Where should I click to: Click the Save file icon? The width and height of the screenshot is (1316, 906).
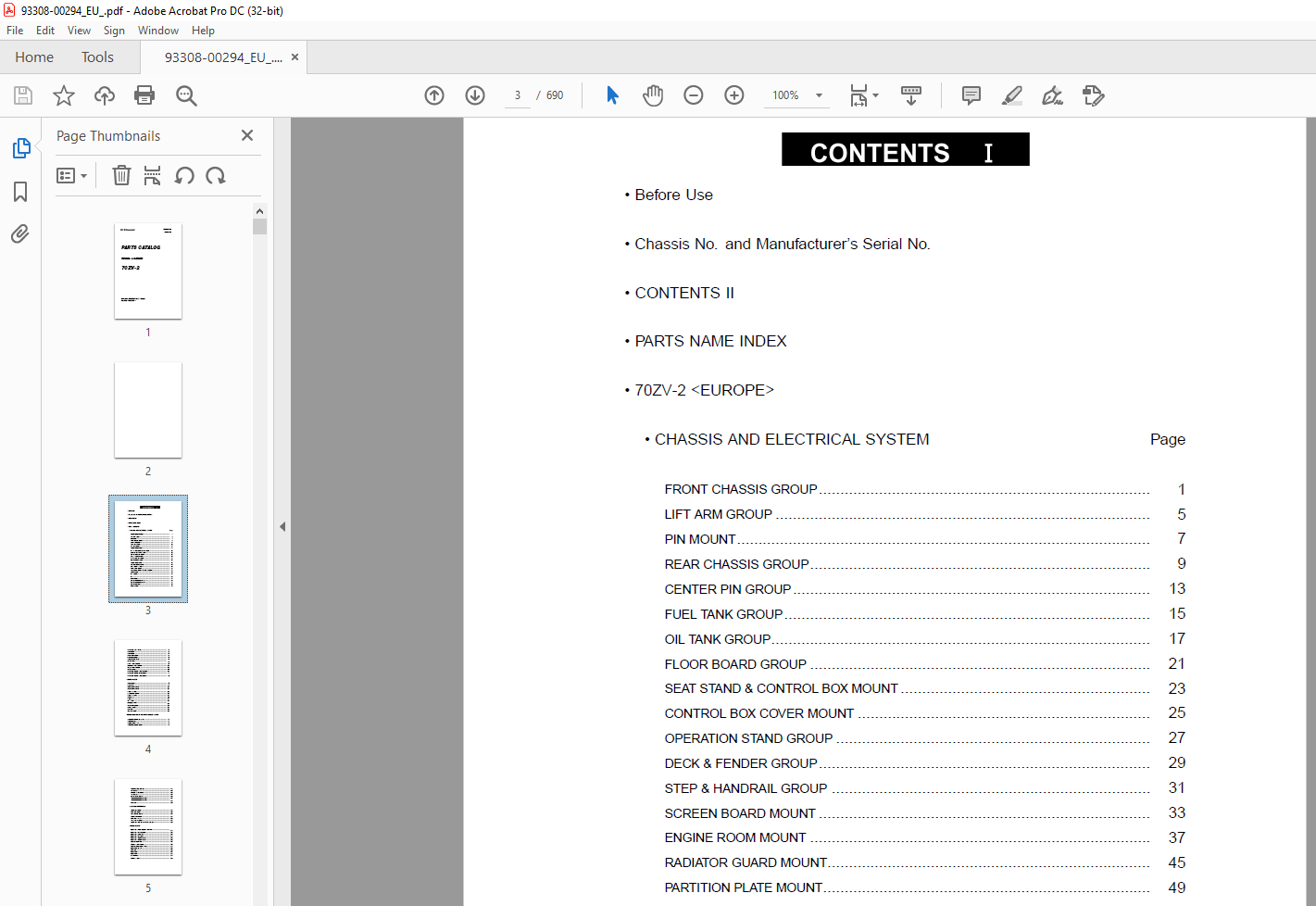pyautogui.click(x=23, y=95)
